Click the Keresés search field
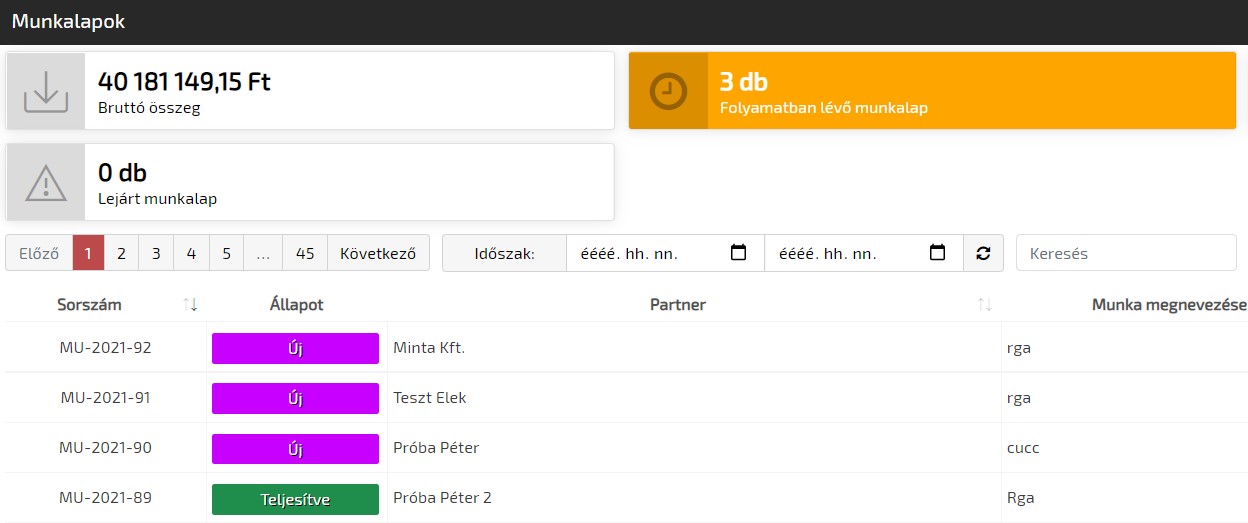The image size is (1248, 523). tap(1126, 253)
